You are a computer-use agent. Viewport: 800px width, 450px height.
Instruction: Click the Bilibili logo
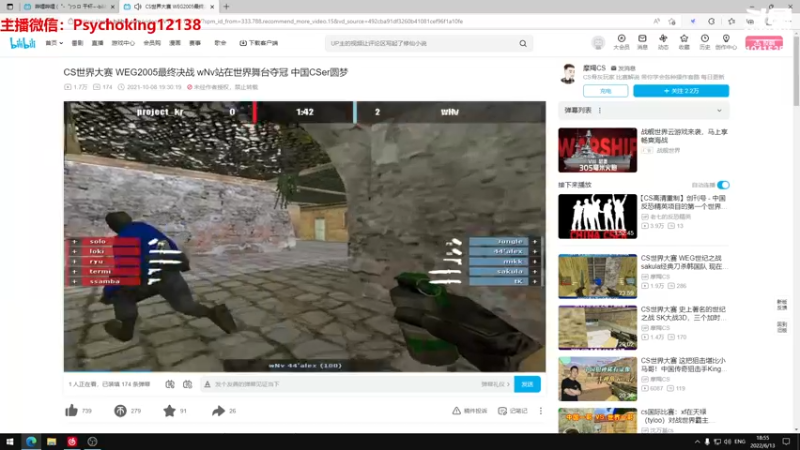click(22, 43)
